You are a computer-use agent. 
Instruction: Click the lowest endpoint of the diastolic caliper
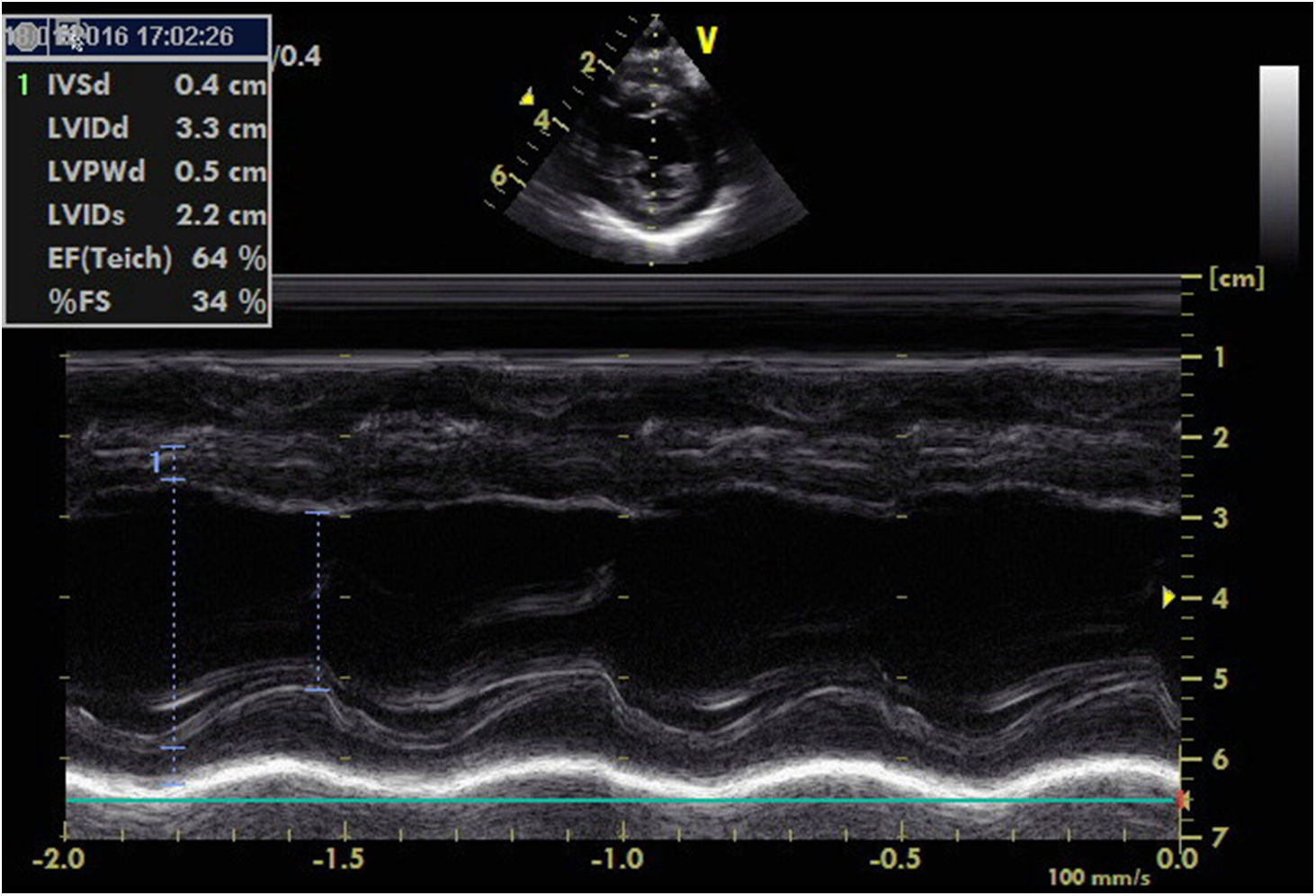[x=174, y=785]
